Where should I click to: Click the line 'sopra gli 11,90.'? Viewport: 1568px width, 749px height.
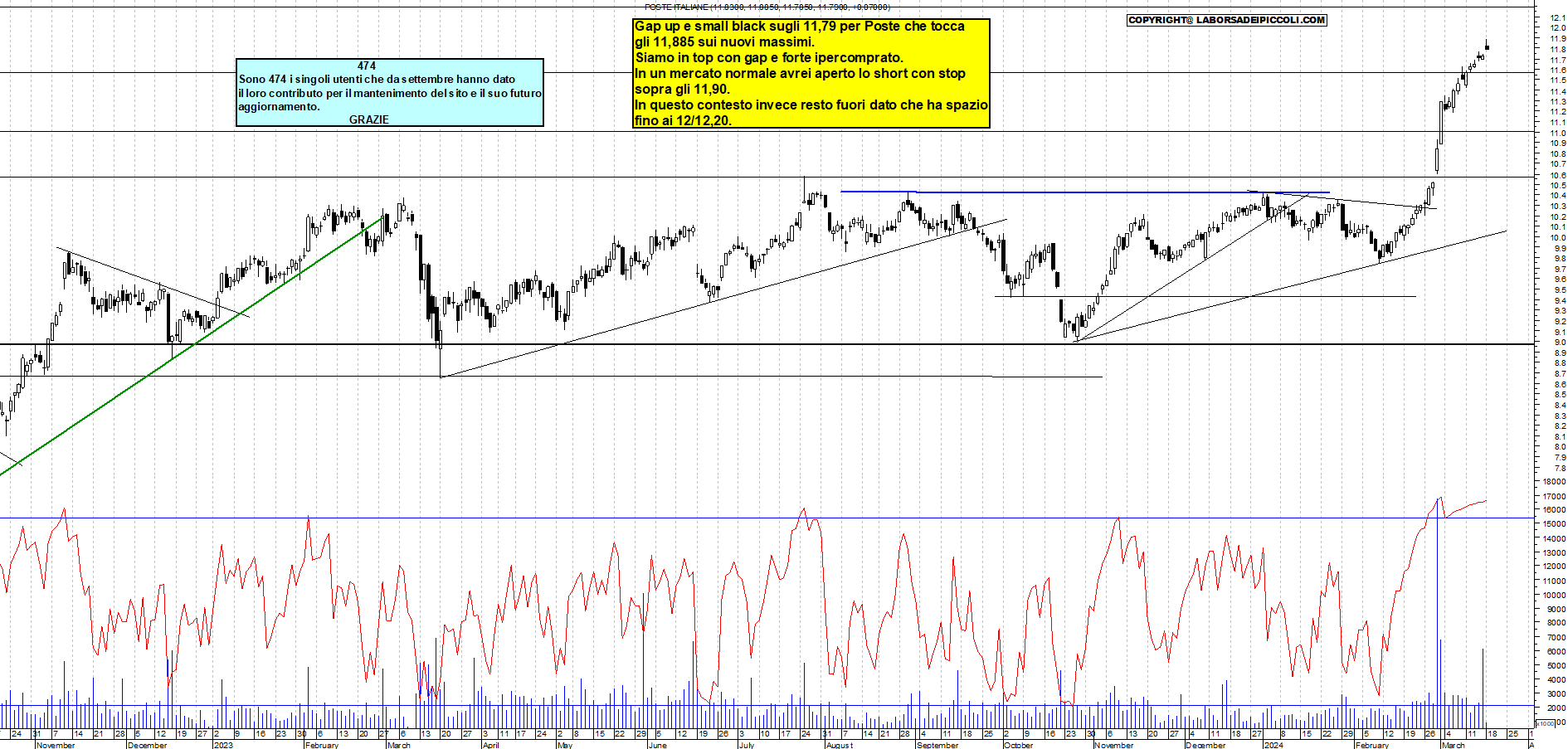(682, 90)
